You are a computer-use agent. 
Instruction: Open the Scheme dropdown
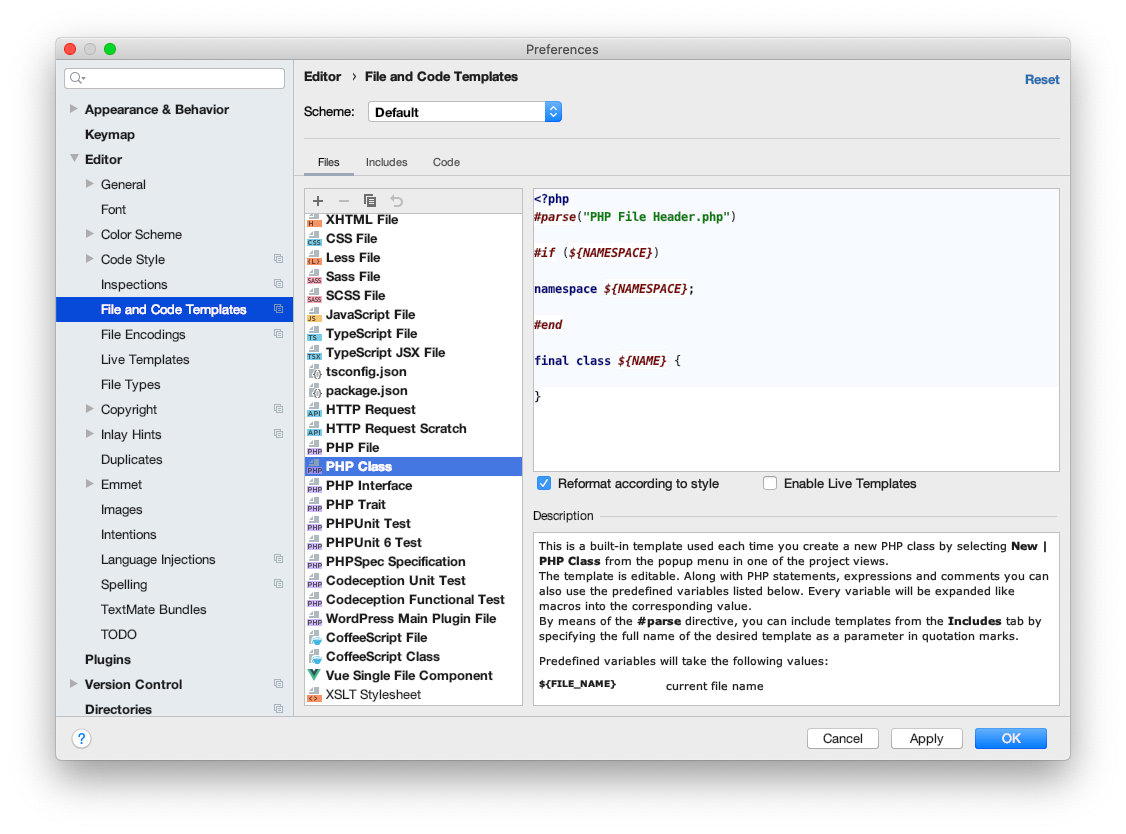point(464,112)
